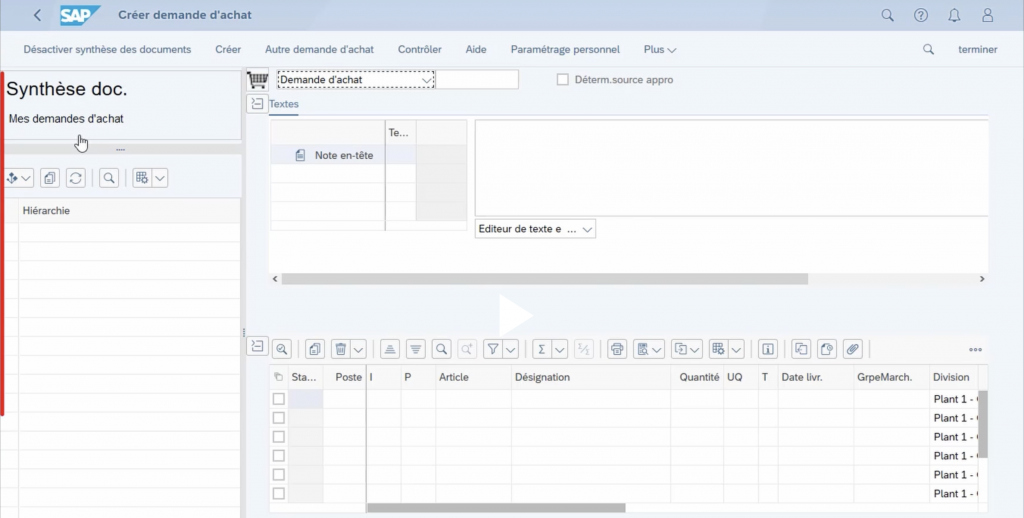This screenshot has height=518, width=1024.
Task: Click the terminer button
Action: (x=977, y=49)
